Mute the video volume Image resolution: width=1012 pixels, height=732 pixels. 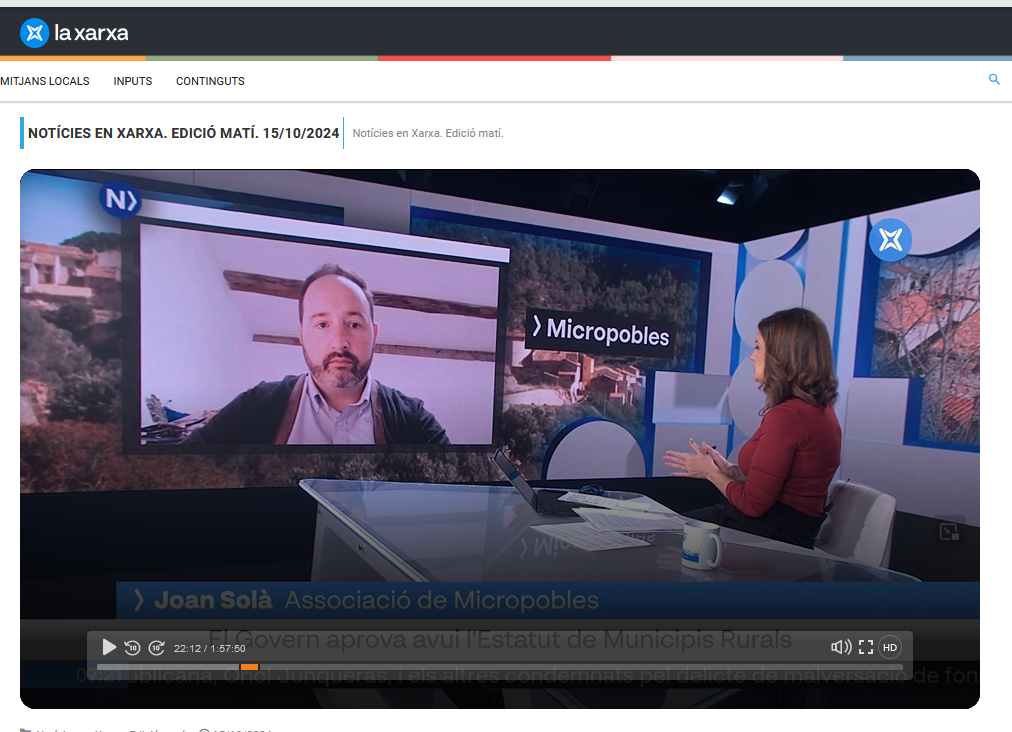pos(841,647)
